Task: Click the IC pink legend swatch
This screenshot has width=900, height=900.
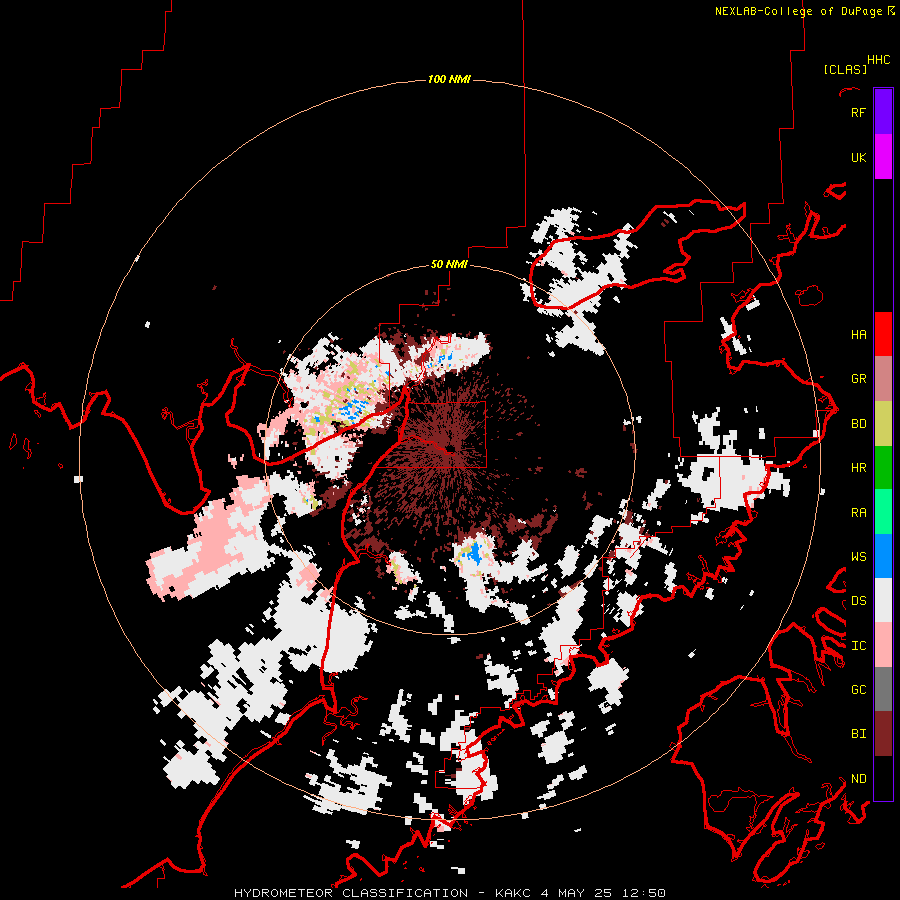Action: click(883, 645)
